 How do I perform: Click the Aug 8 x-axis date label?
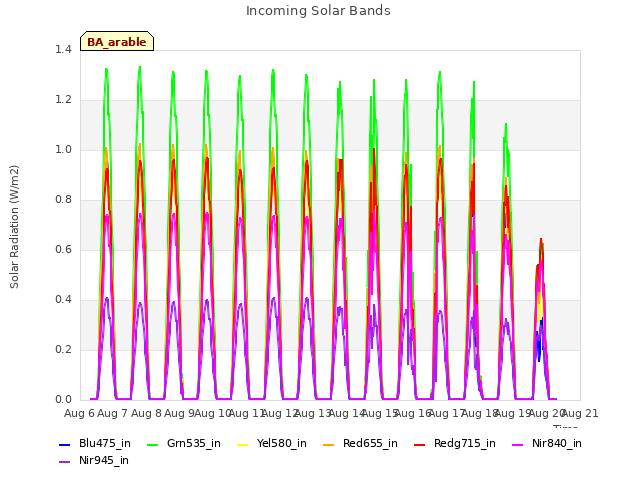point(146,413)
